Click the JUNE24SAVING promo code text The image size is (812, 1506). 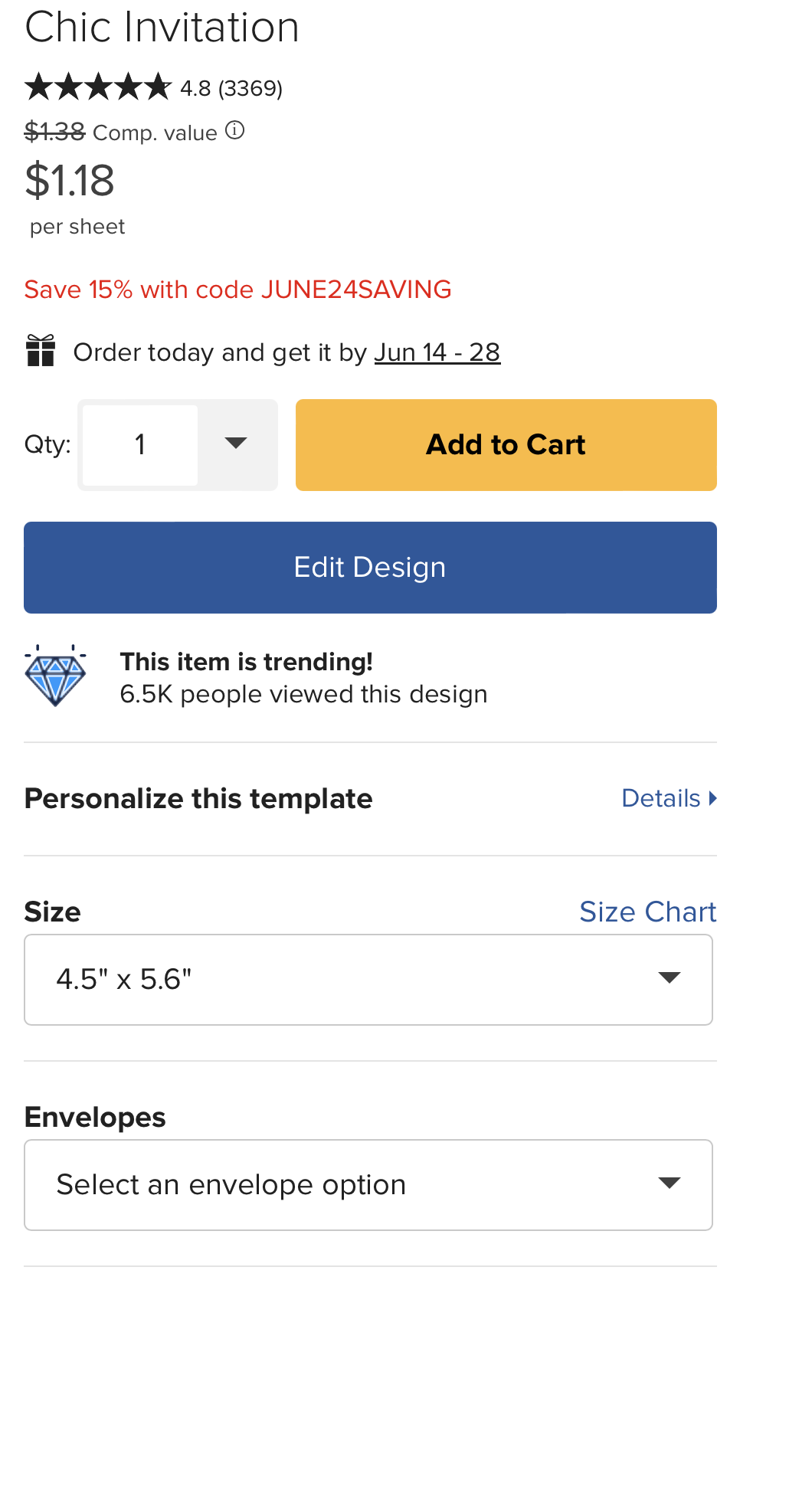tap(356, 290)
